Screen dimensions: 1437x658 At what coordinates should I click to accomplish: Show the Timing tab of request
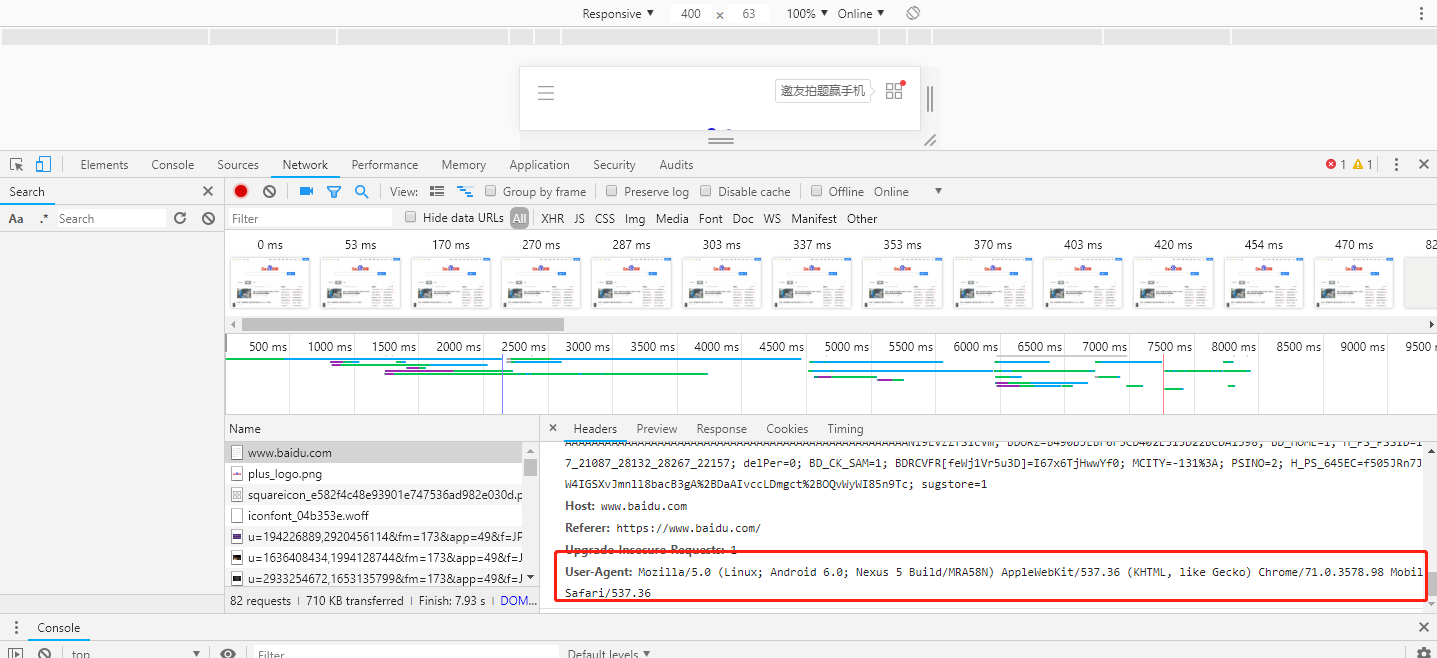pyautogui.click(x=845, y=428)
